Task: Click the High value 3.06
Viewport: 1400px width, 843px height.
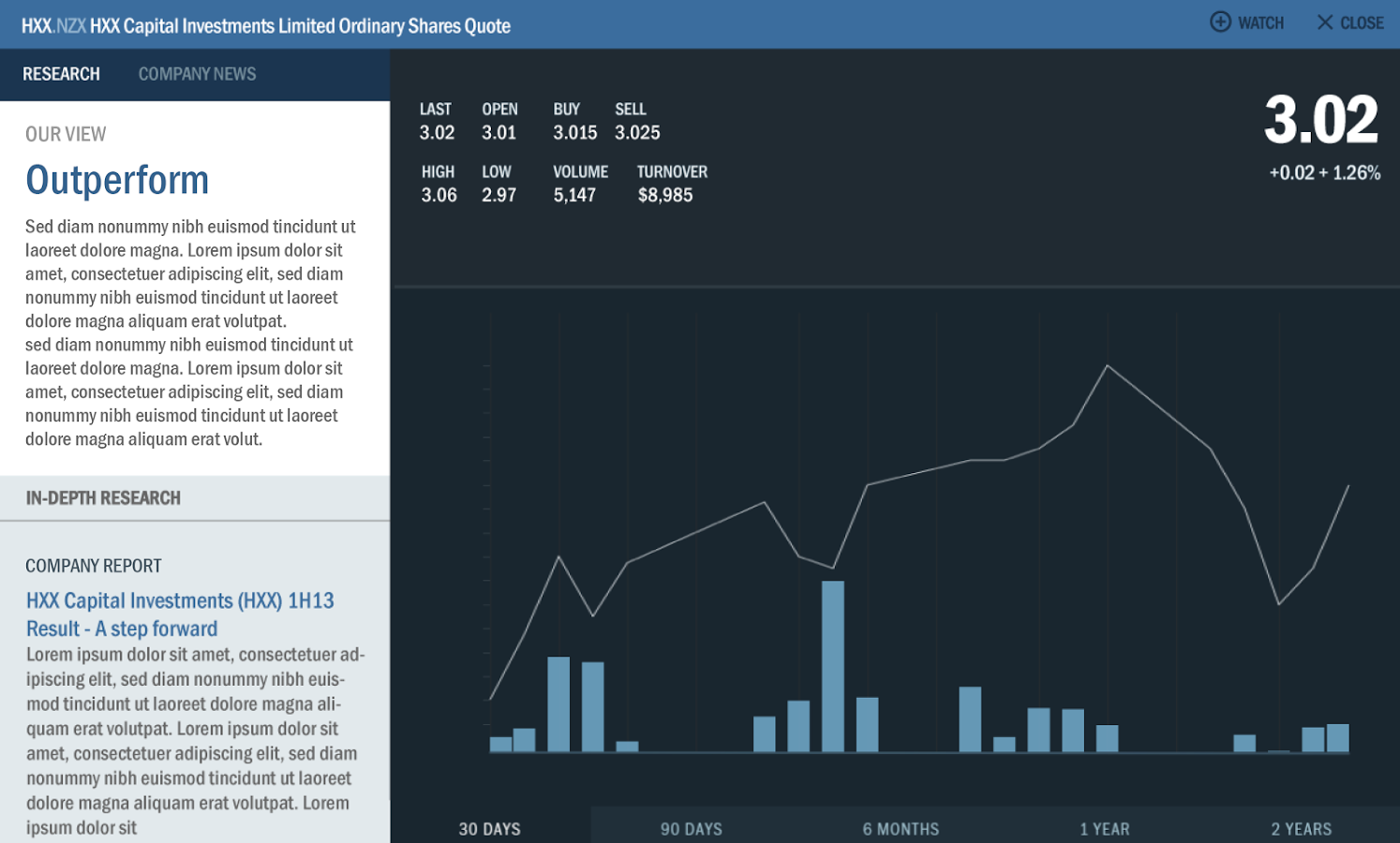Action: pos(439,195)
